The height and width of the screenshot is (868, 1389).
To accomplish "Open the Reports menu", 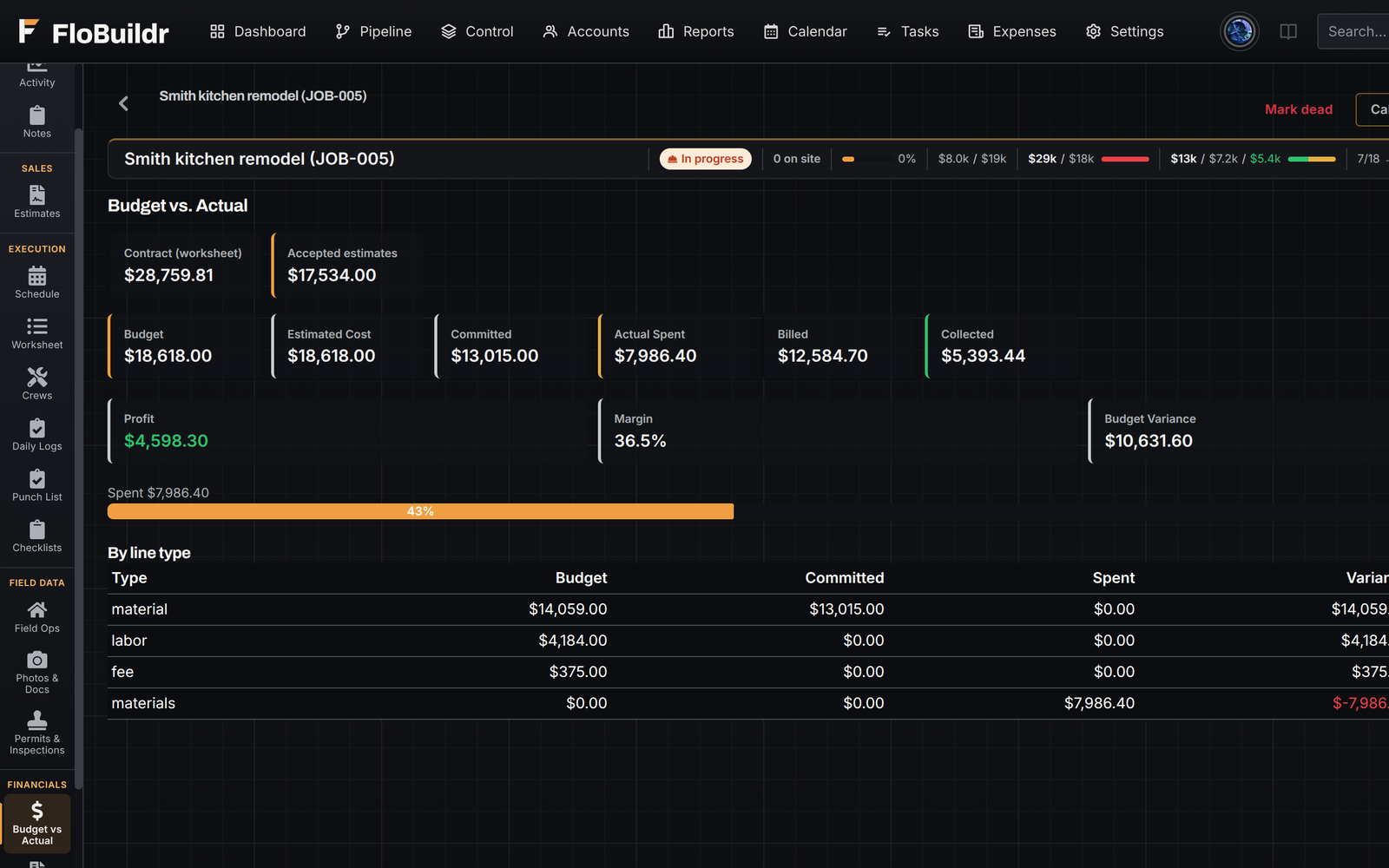I will point(696,31).
